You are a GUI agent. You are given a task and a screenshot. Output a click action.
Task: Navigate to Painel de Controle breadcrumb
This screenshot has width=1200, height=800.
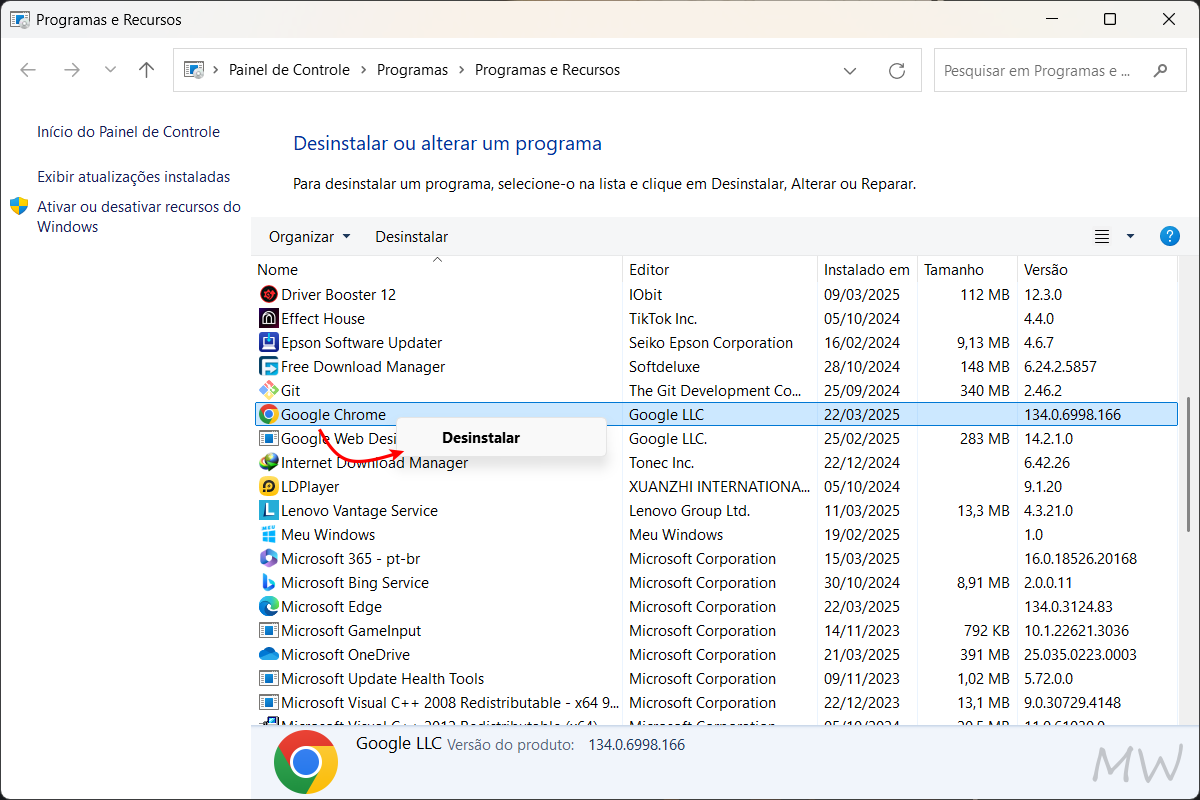click(x=289, y=70)
